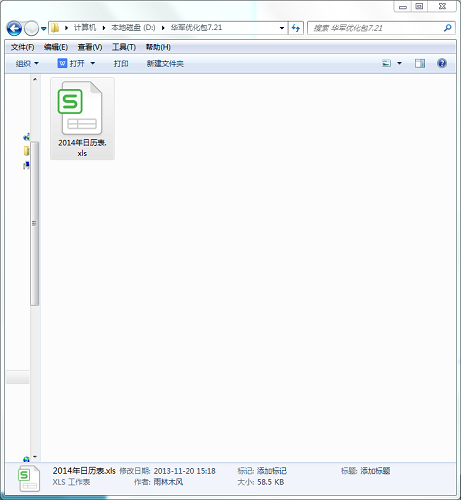Select 华军优化包7.21 in address path
461x500 pixels.
coord(196,28)
